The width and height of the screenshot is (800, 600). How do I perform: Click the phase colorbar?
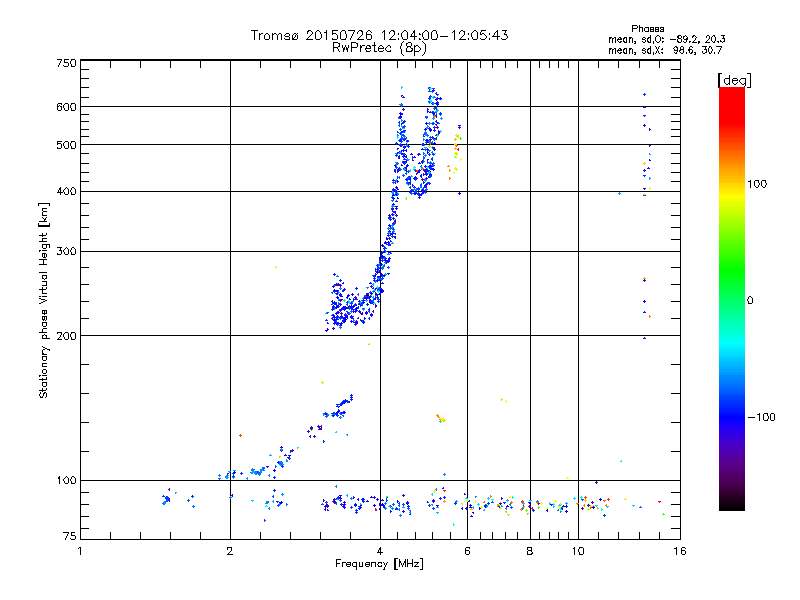point(732,299)
